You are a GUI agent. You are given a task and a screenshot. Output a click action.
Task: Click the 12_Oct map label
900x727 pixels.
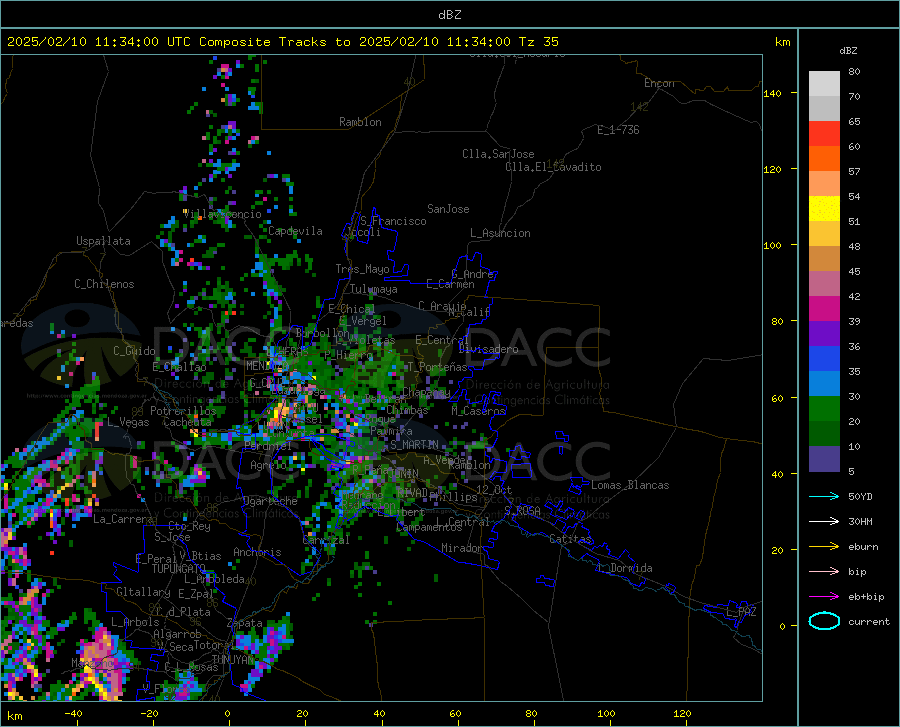click(x=494, y=490)
